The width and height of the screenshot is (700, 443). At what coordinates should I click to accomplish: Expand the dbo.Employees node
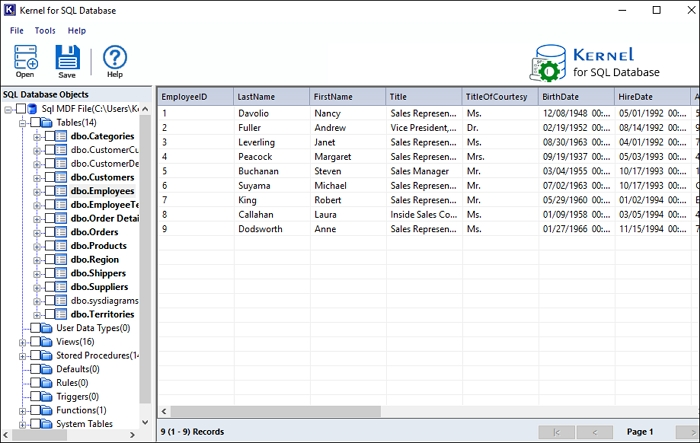click(x=37, y=192)
